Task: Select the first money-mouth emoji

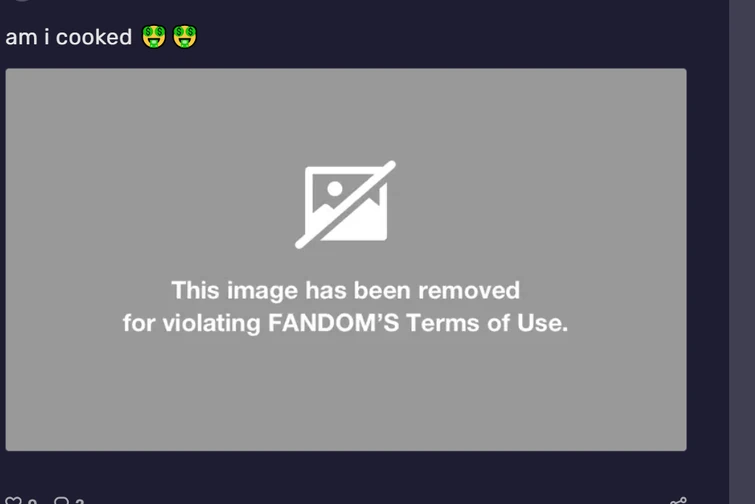Action: (154, 37)
